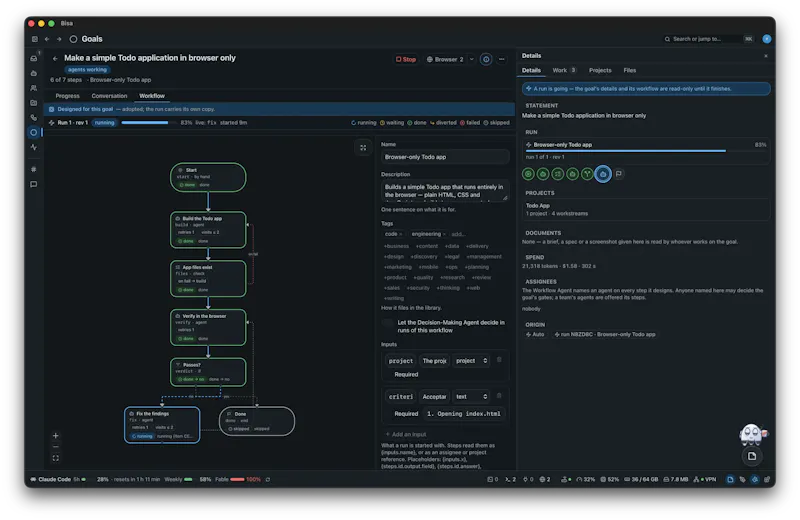
Task: Select the first green start step icon in Run
Action: [x=529, y=174]
